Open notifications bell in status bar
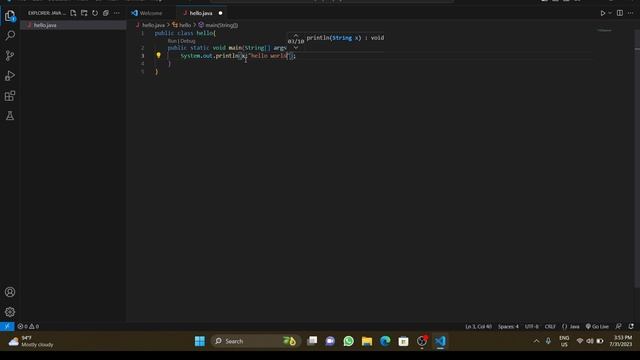This screenshot has width=640, height=360. (x=631, y=327)
